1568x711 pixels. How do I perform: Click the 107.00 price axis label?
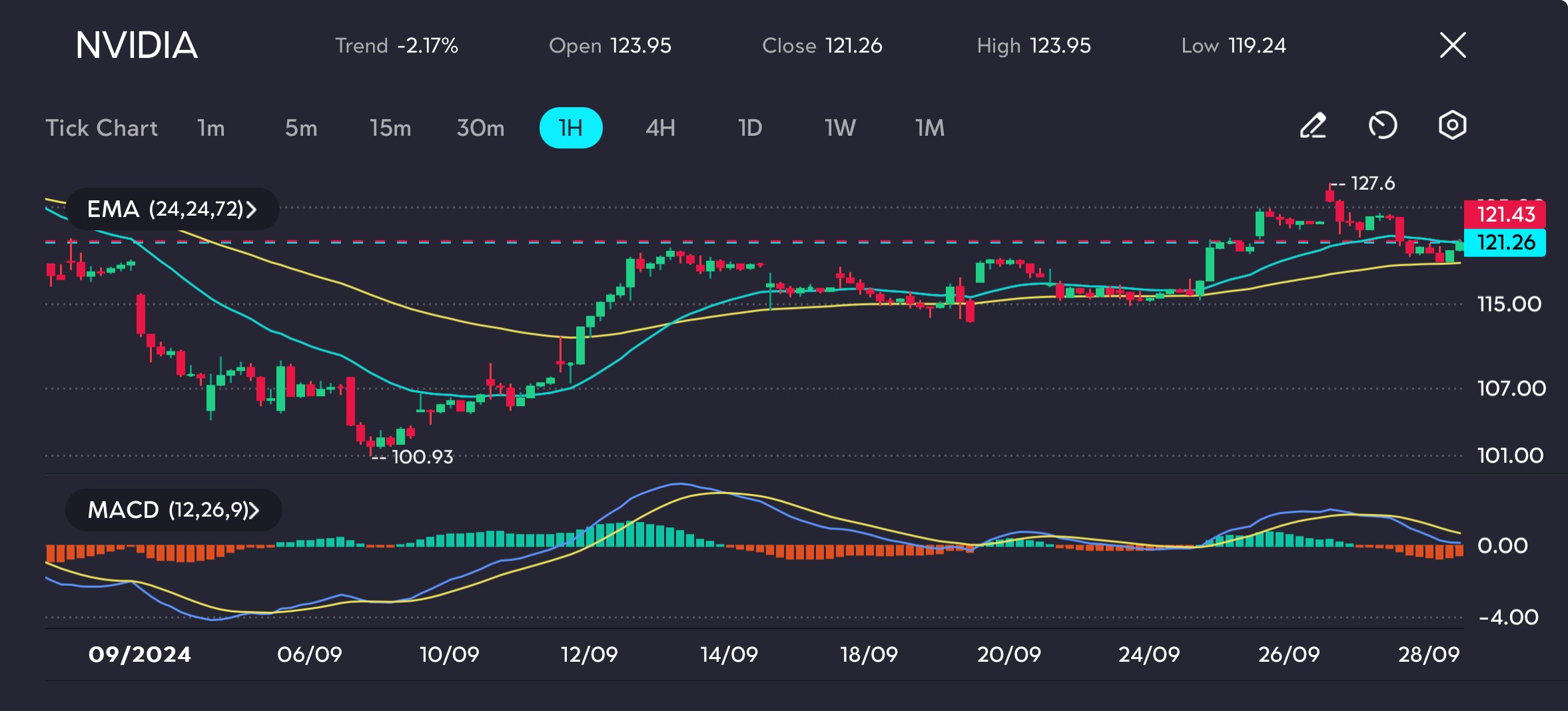coord(1511,388)
